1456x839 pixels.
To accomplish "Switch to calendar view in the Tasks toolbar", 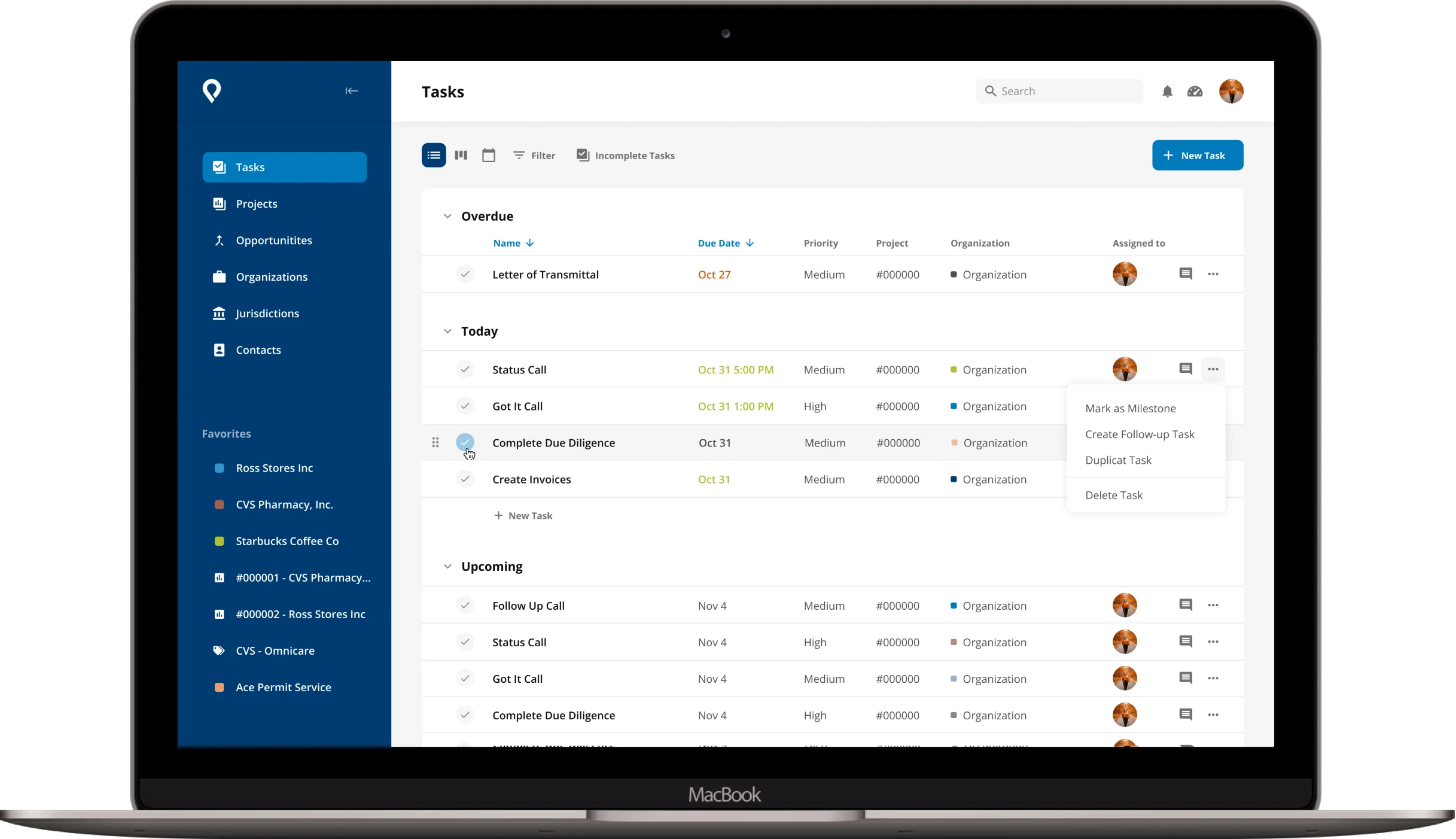I will pos(489,155).
